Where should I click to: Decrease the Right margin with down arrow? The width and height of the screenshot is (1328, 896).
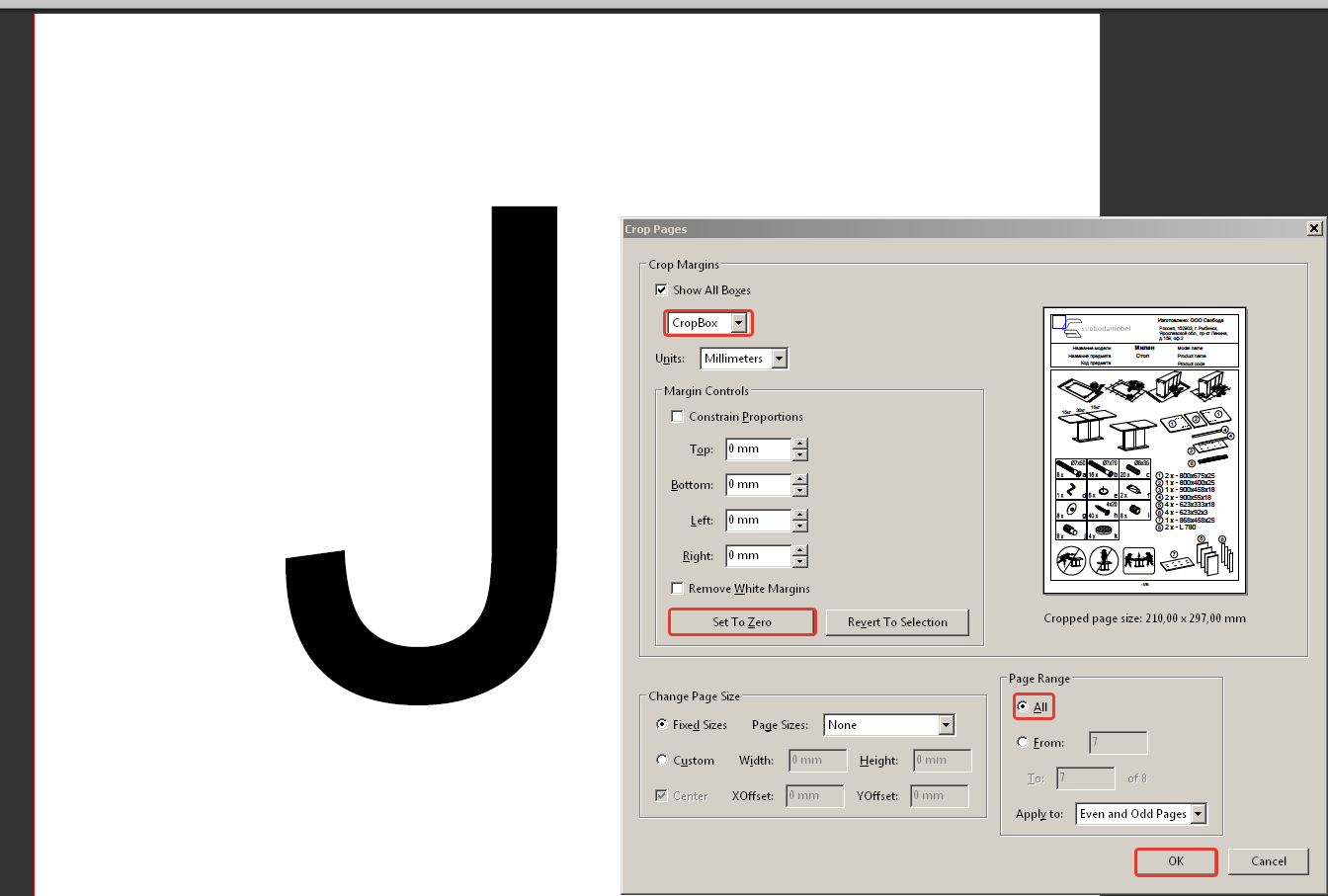click(x=800, y=562)
